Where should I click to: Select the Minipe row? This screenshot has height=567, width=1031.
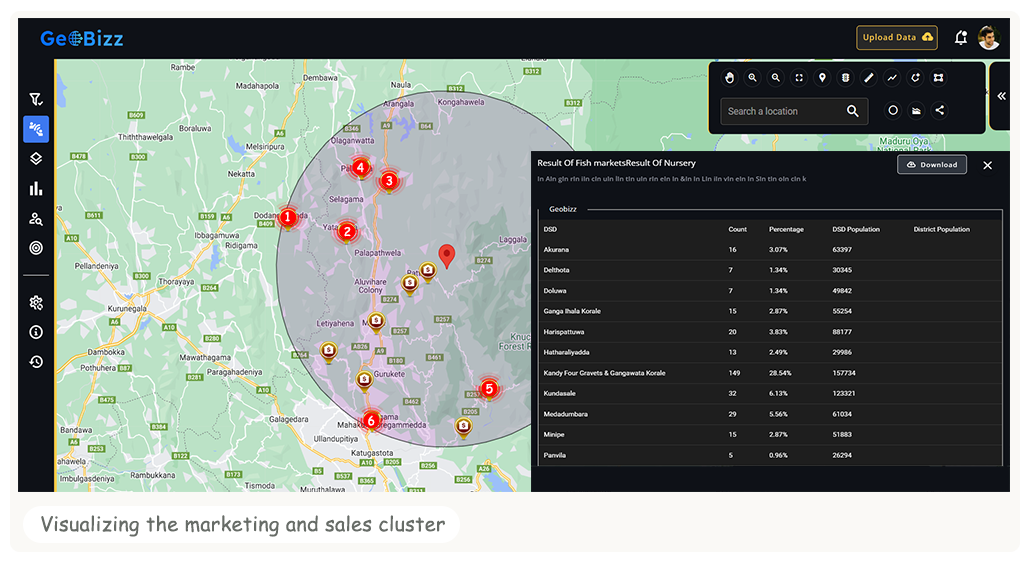(x=770, y=435)
